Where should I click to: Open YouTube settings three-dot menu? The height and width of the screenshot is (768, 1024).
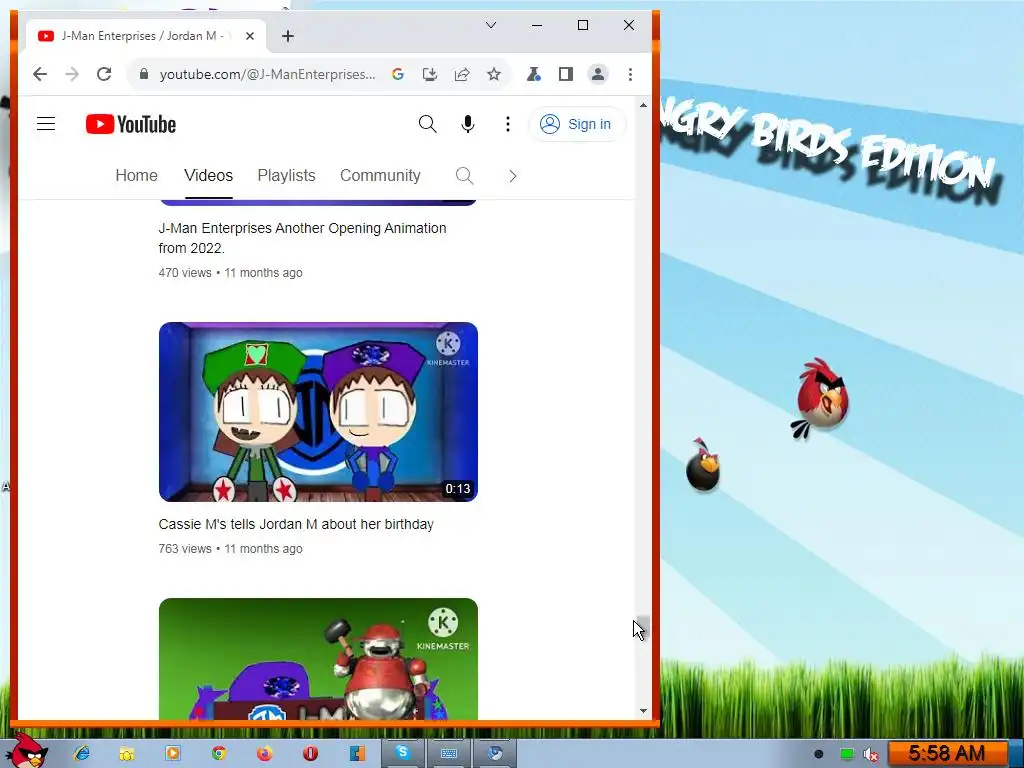[507, 124]
